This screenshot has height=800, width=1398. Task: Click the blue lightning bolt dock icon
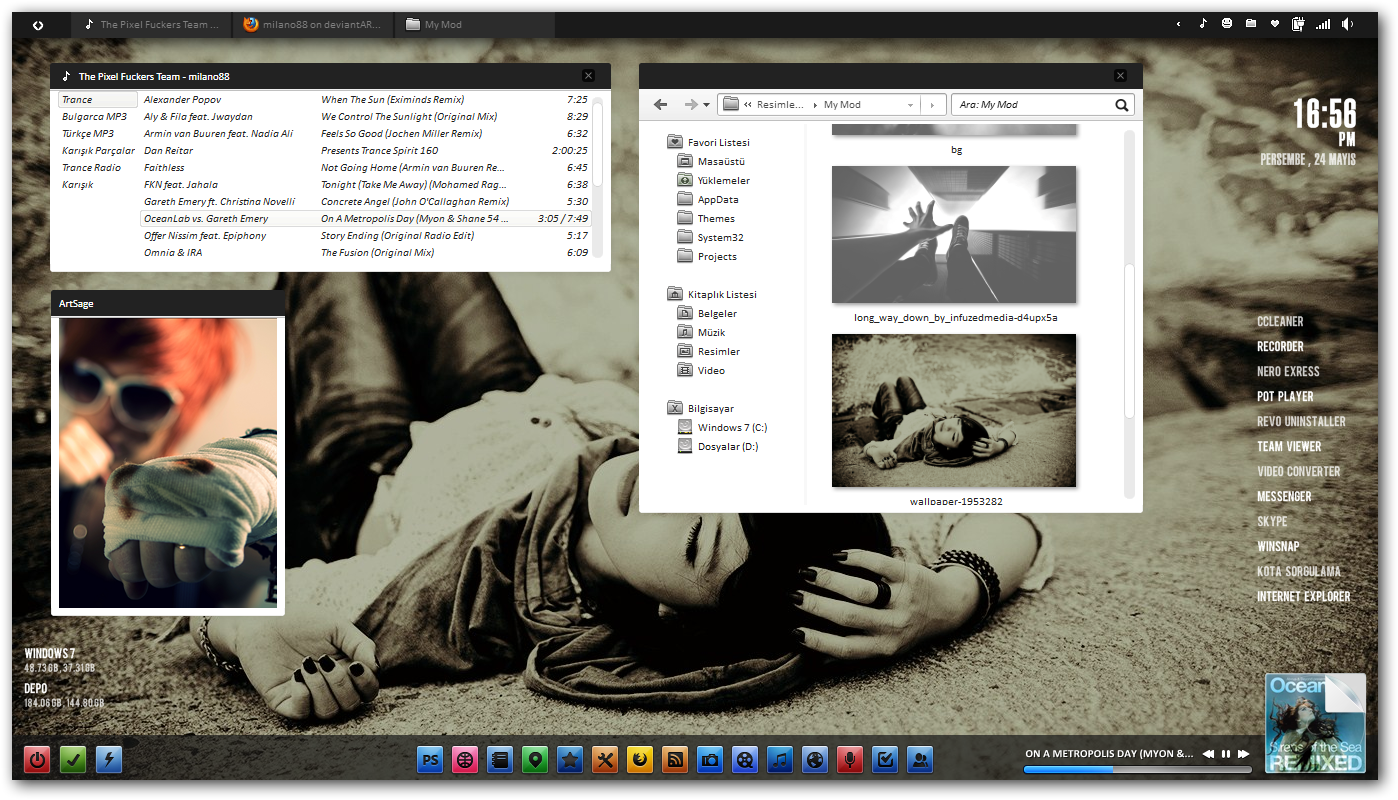pyautogui.click(x=109, y=760)
